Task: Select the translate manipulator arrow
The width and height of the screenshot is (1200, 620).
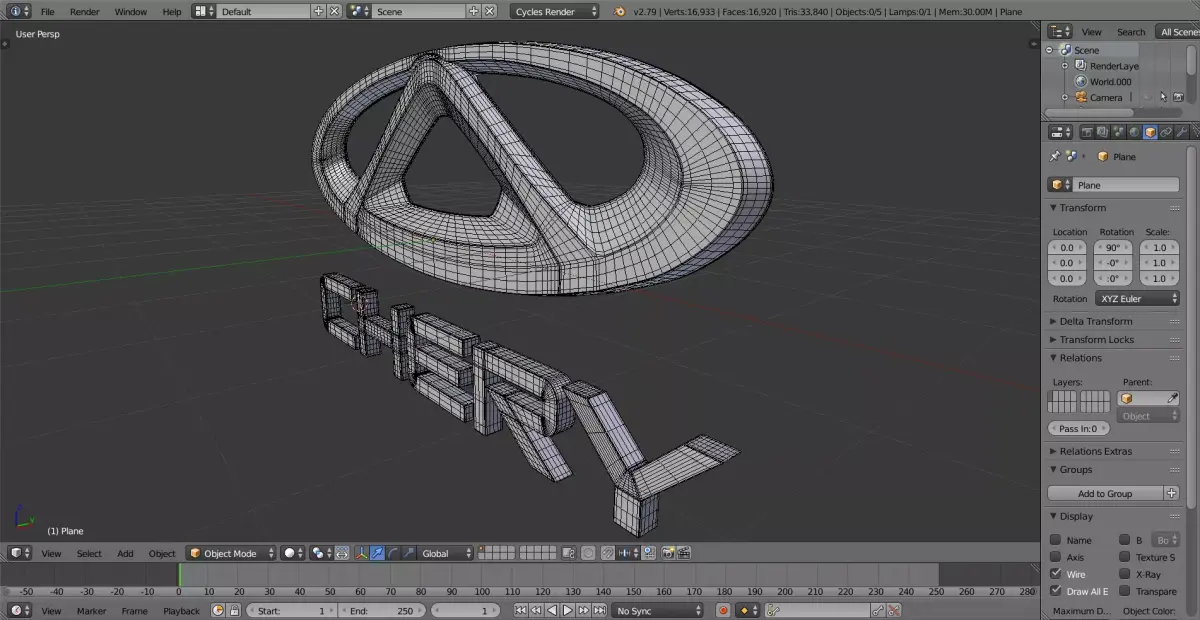Action: [x=377, y=553]
